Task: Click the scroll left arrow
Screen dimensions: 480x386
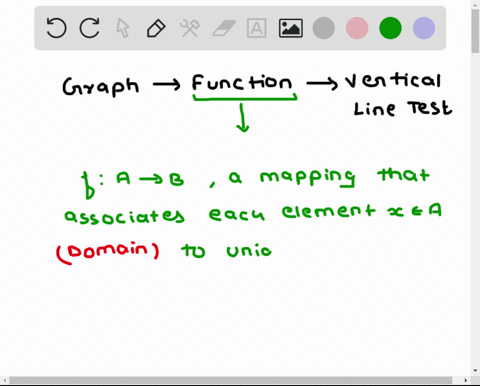Action: [5, 380]
